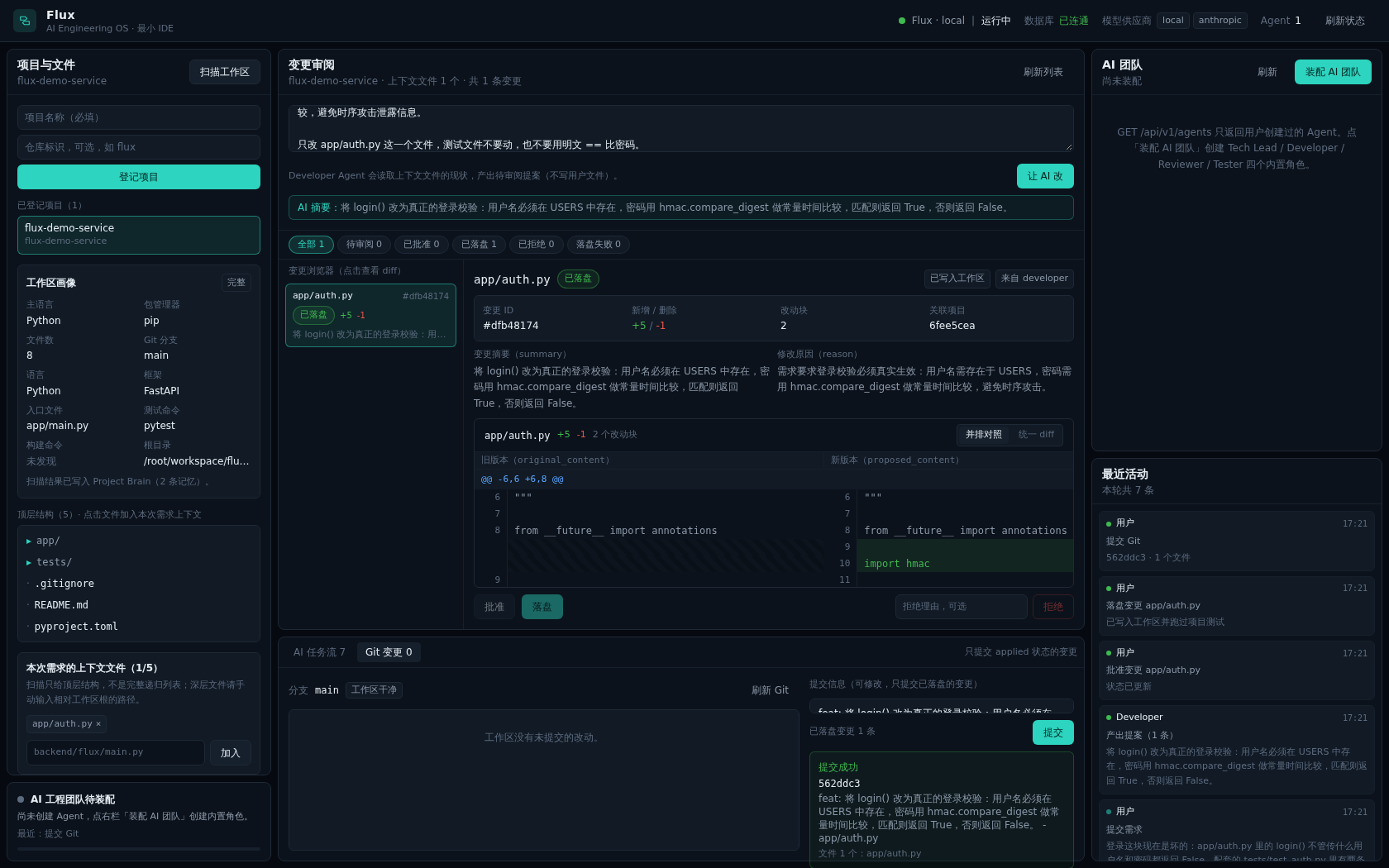Image resolution: width=1389 pixels, height=868 pixels.
Task: Click the AI 摘要 summary banner
Action: (x=681, y=207)
